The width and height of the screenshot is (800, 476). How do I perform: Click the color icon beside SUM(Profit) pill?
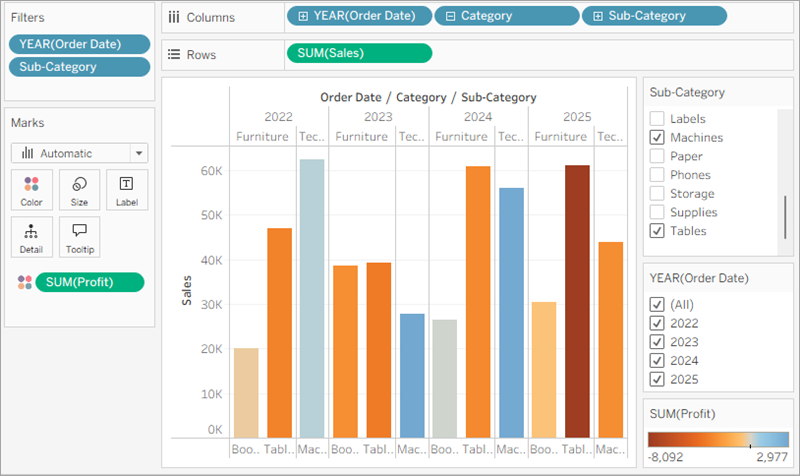coord(24,283)
